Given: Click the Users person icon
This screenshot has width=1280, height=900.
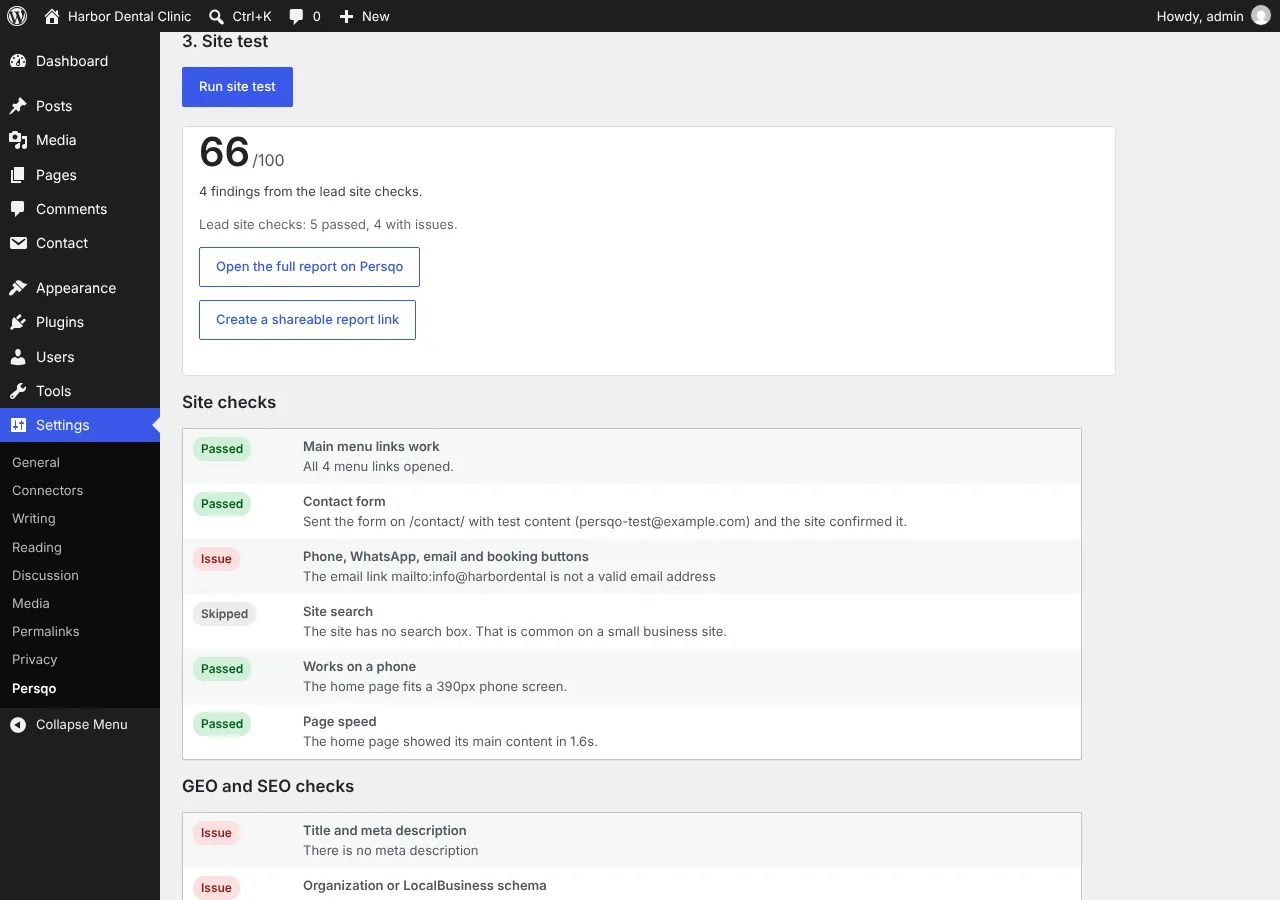Looking at the screenshot, I should pyautogui.click(x=18, y=357).
